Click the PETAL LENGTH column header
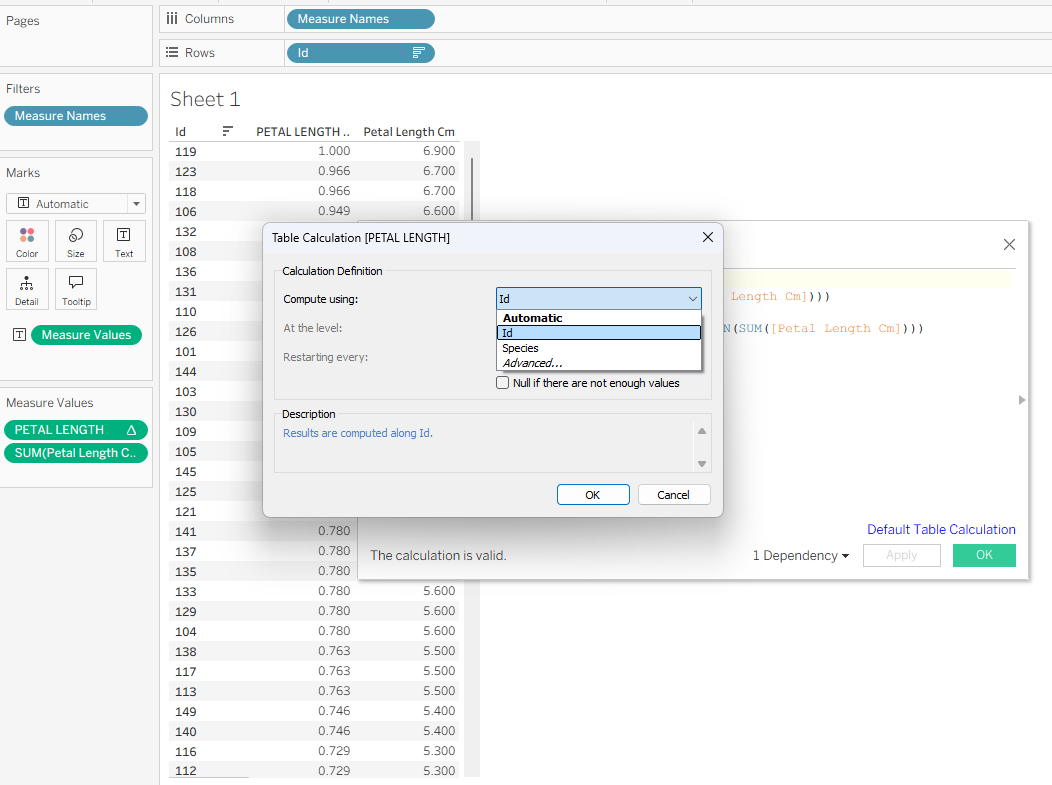 pos(303,132)
